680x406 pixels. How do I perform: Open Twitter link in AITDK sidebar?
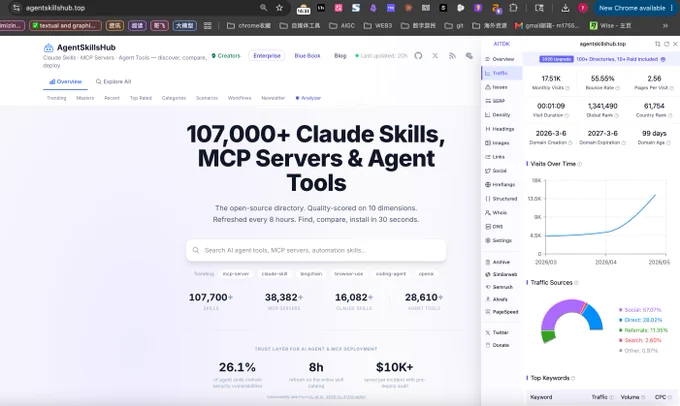(x=497, y=332)
